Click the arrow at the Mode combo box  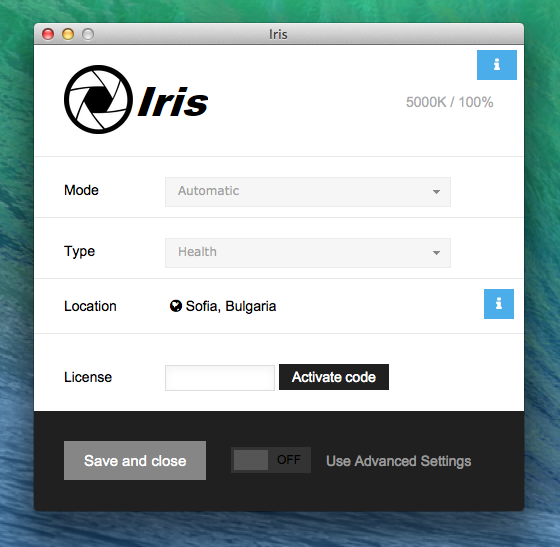tap(436, 192)
